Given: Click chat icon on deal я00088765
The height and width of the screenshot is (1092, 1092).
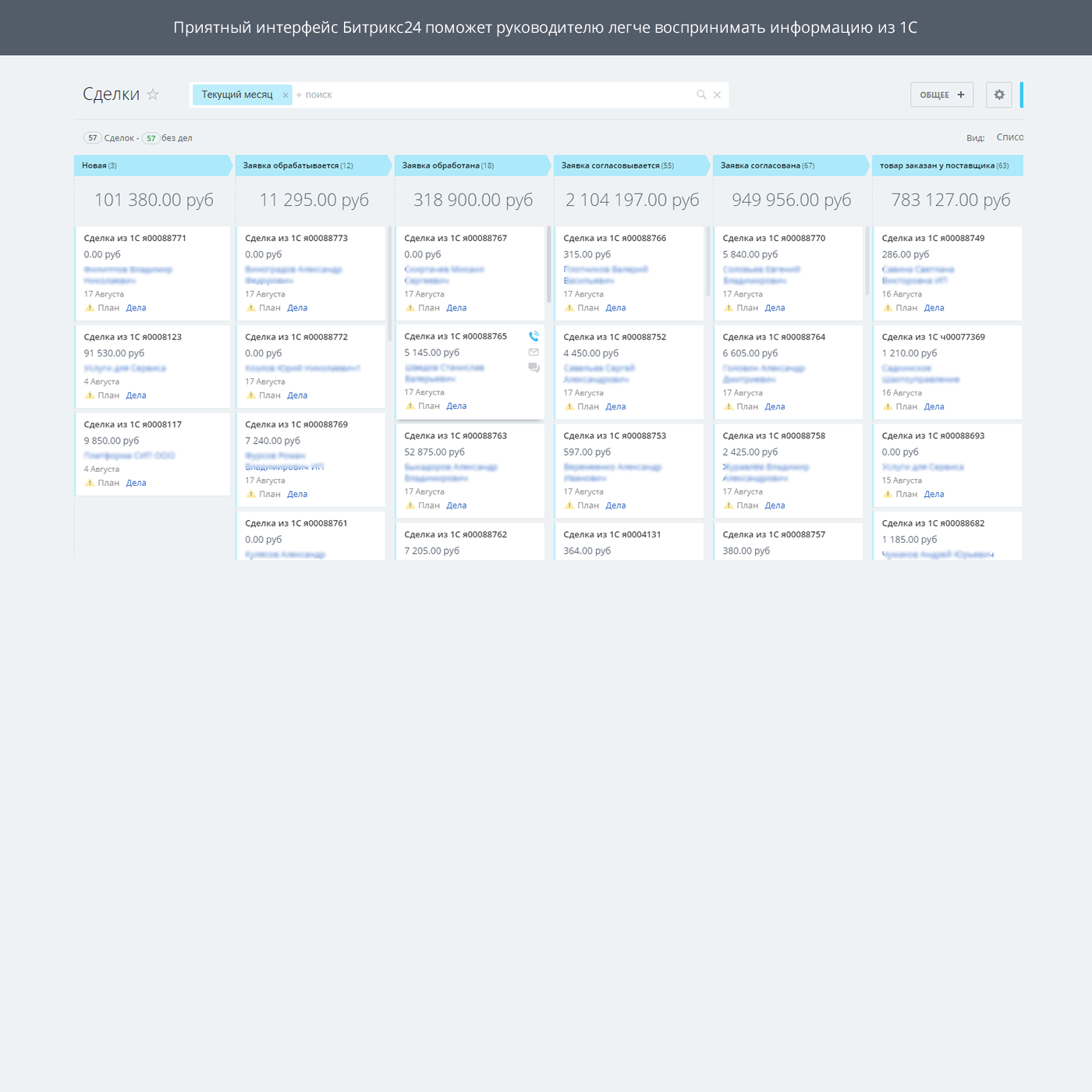Looking at the screenshot, I should (534, 368).
